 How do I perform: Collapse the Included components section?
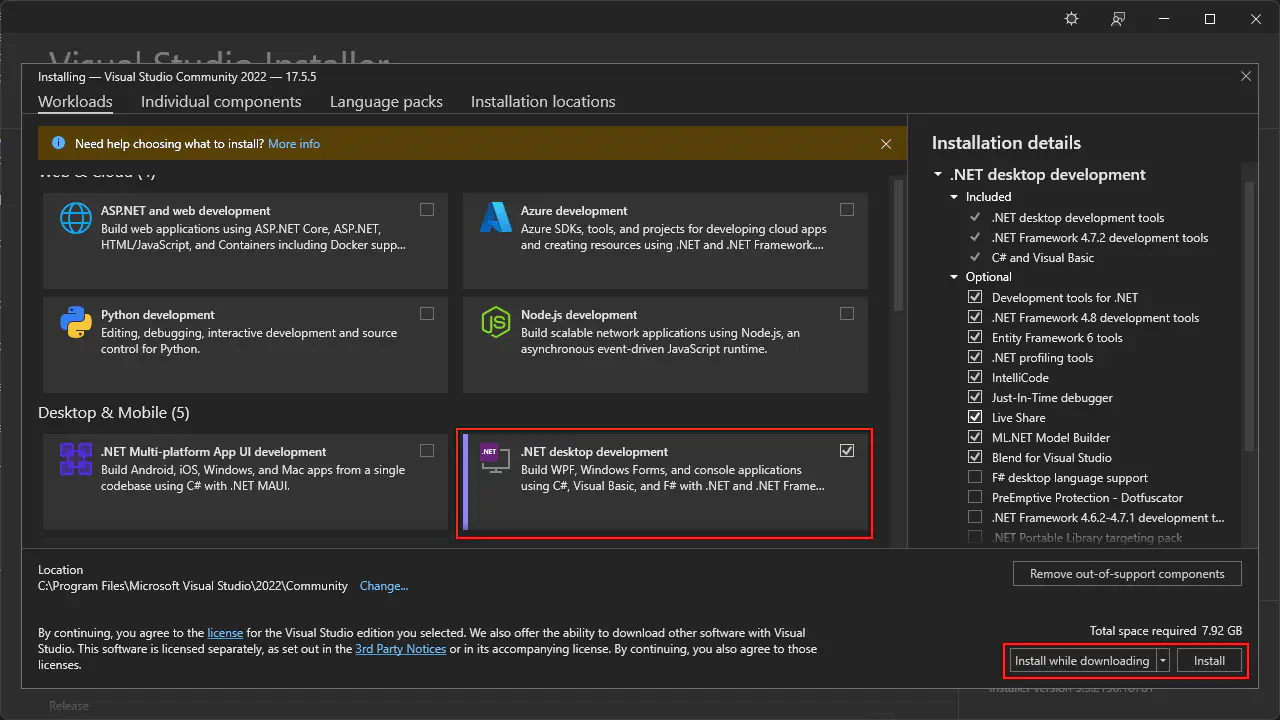(954, 197)
